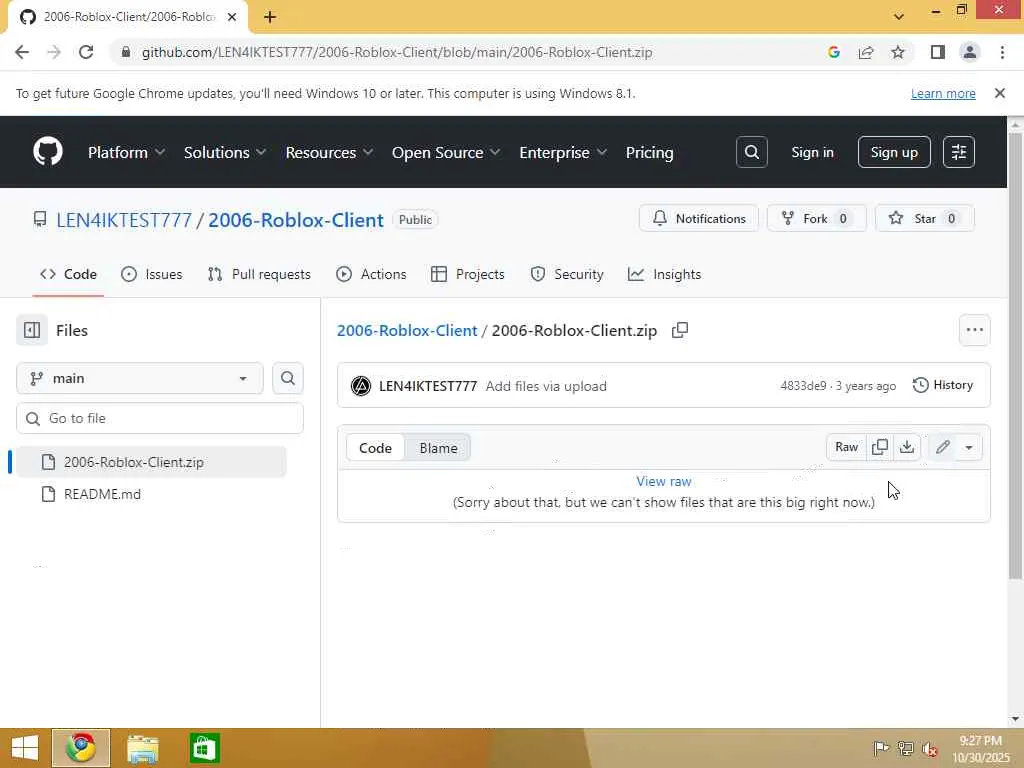Open the Actions tab

371,274
